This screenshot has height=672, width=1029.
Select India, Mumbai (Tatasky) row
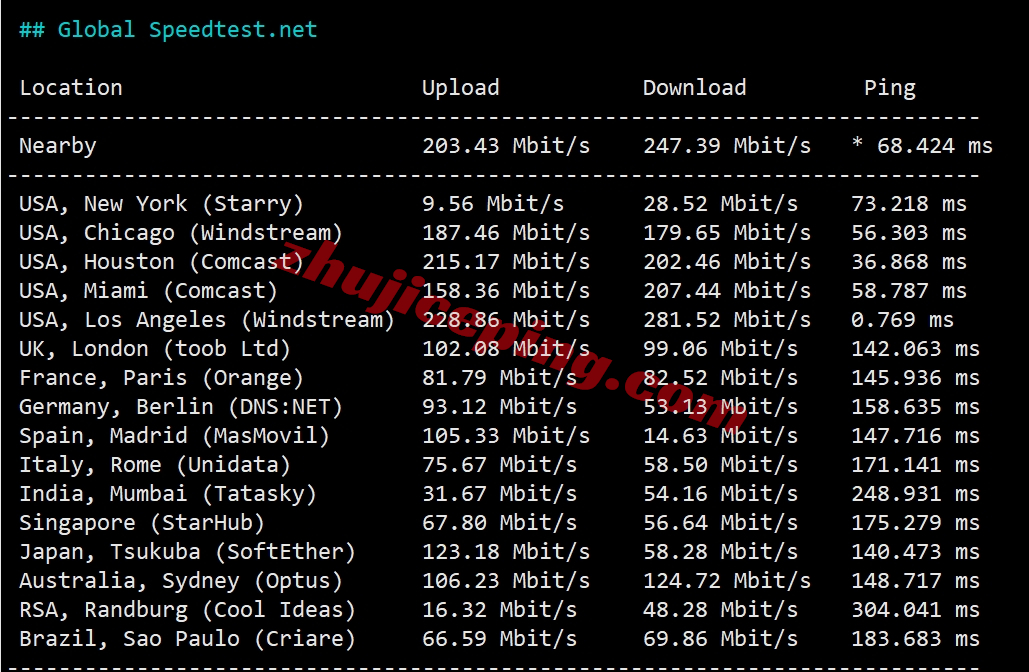tap(499, 494)
